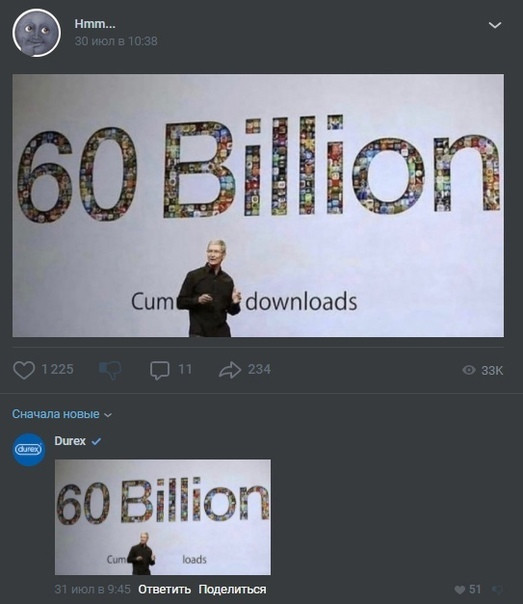Open post options chevron menu
Screen dimensions: 523x604
[495, 25]
